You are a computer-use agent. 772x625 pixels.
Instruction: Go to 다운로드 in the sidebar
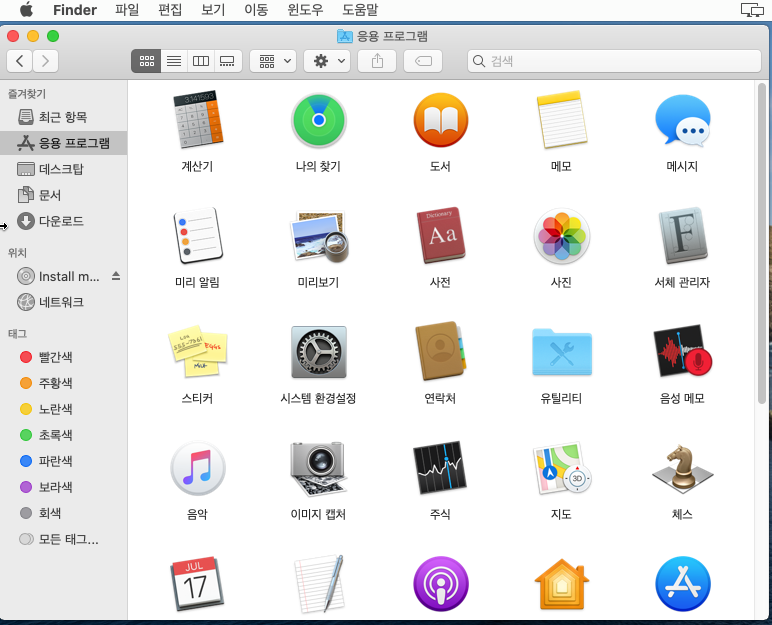(61, 221)
